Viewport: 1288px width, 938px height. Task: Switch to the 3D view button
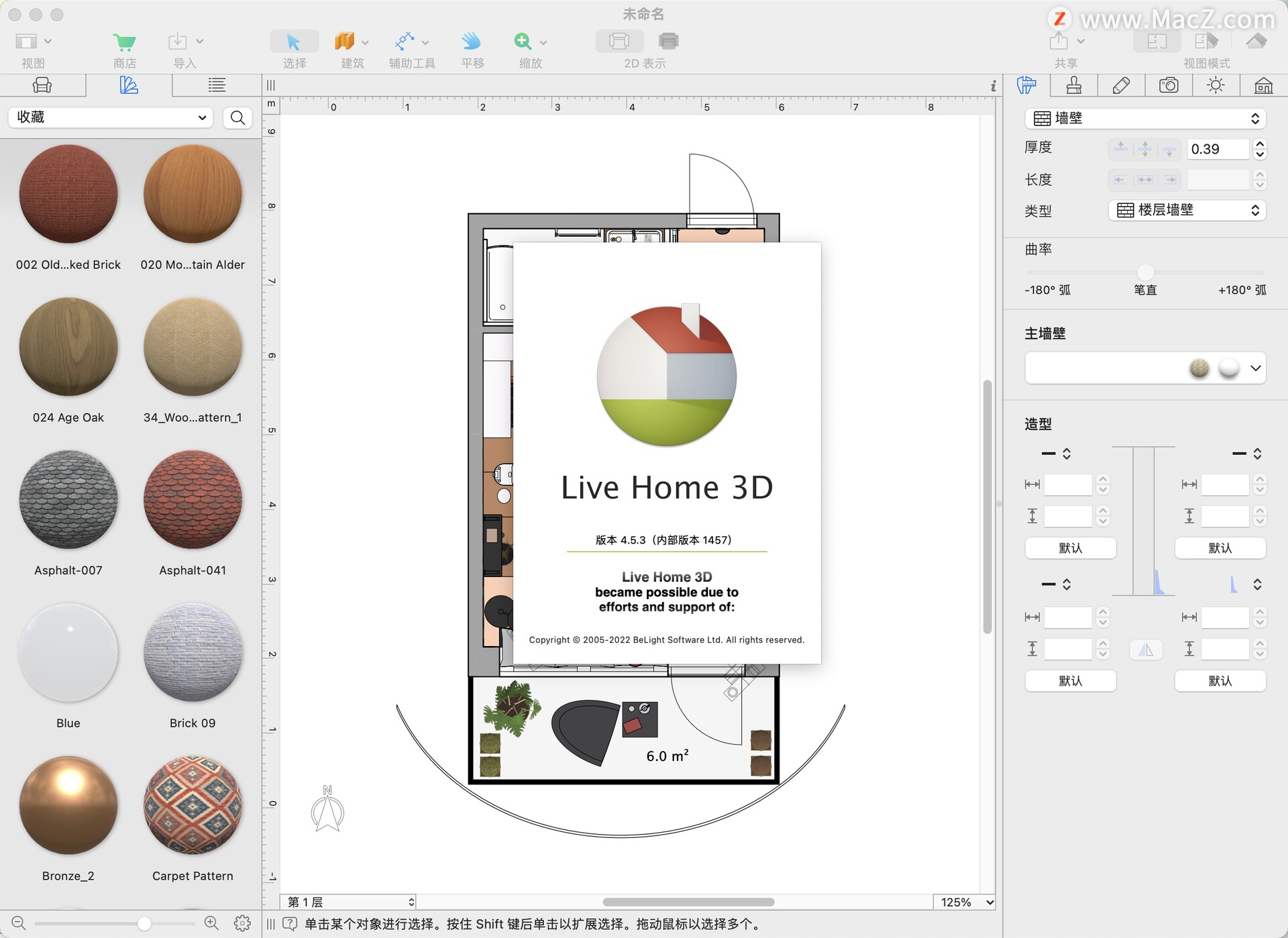(668, 42)
